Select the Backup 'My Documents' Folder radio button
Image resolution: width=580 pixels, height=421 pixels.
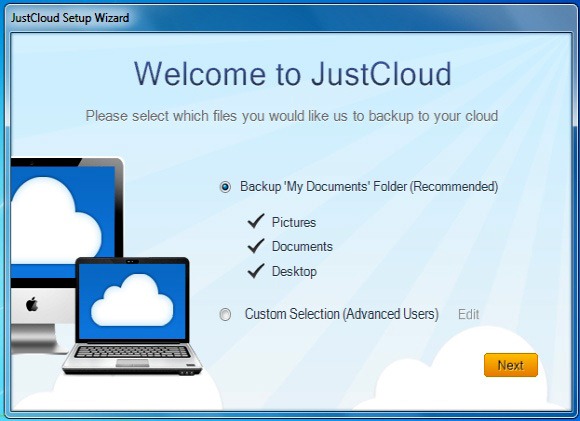pos(225,187)
